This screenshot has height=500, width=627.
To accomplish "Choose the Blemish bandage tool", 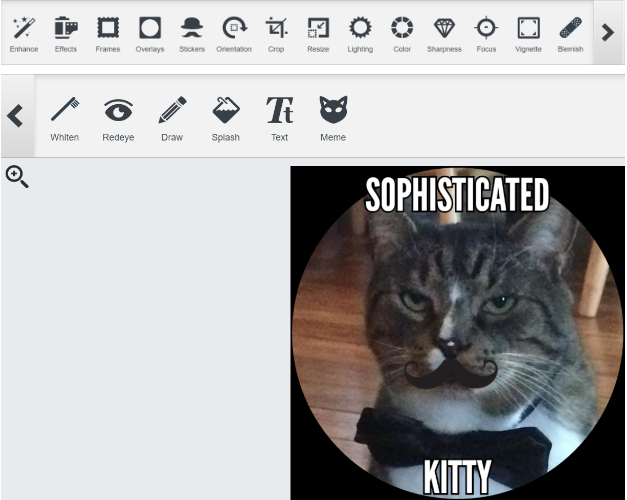I will click(570, 34).
